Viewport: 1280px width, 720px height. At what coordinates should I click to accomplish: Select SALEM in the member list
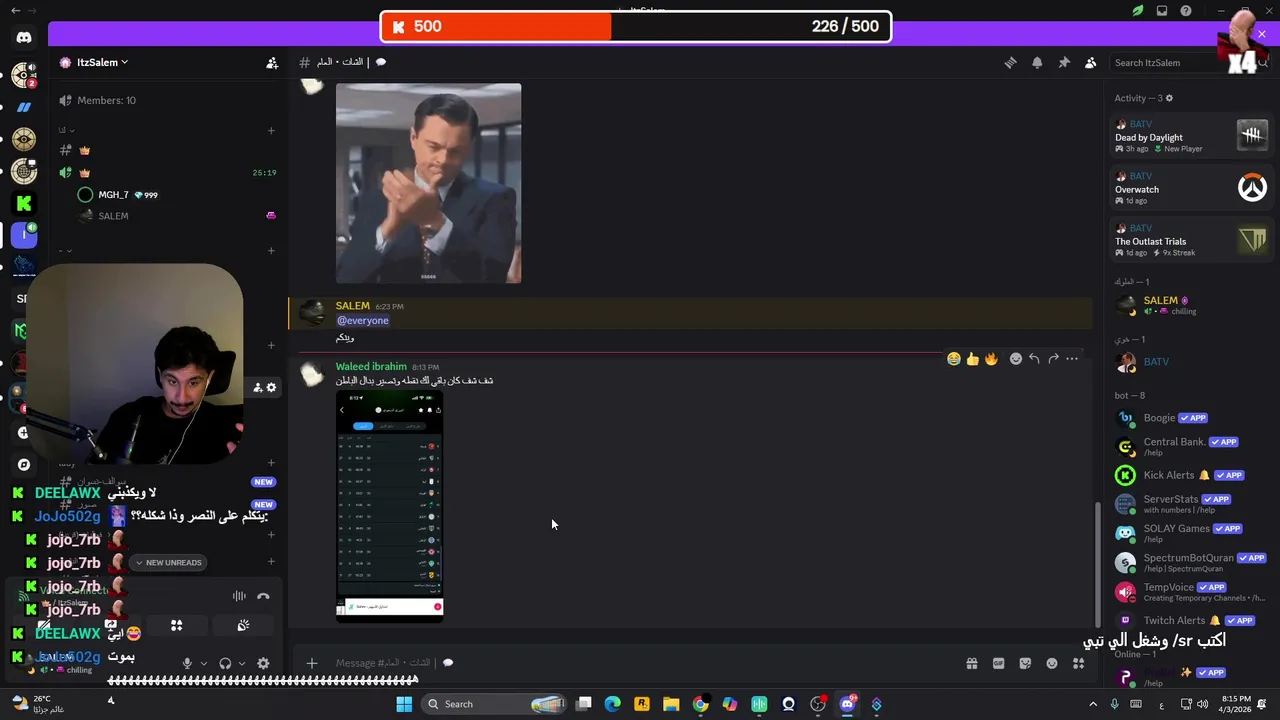click(x=1190, y=305)
